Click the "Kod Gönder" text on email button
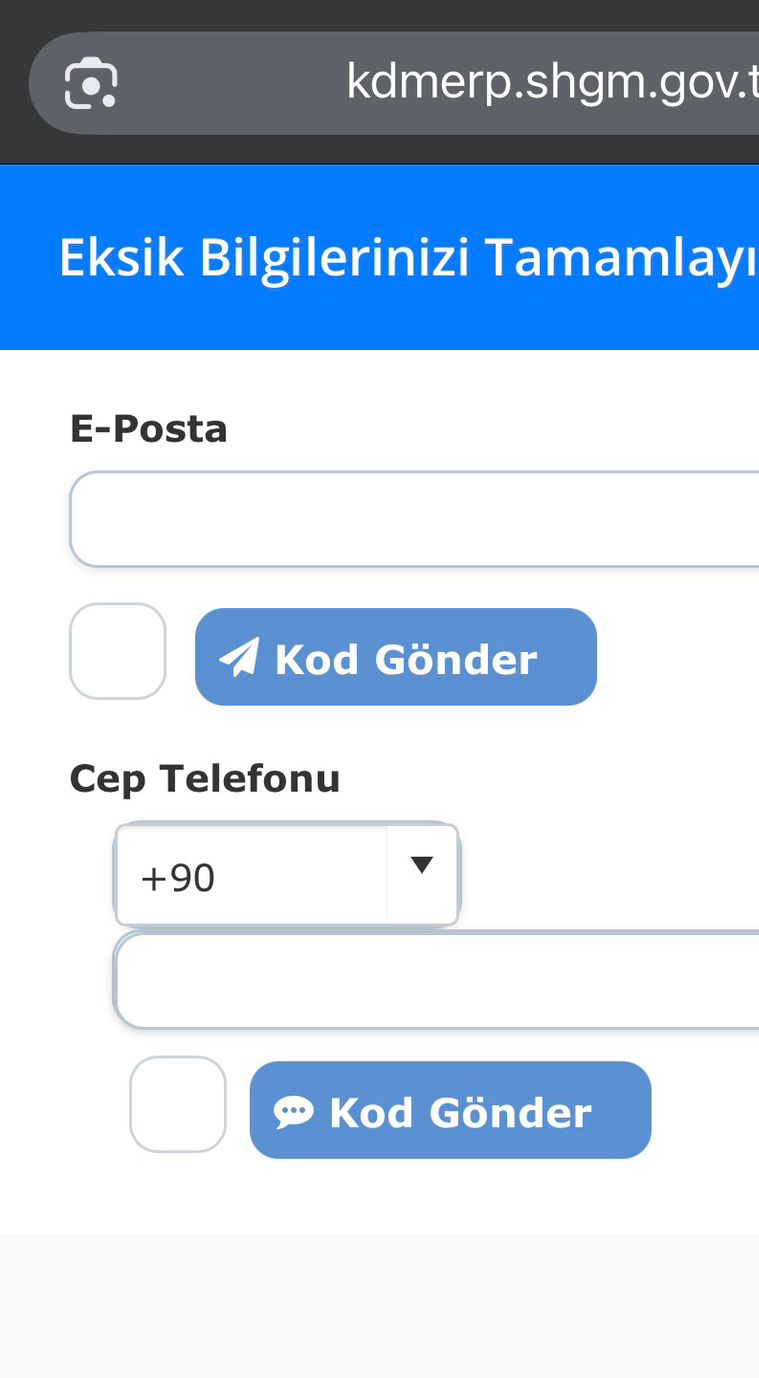Image resolution: width=759 pixels, height=1378 pixels. [x=406, y=659]
